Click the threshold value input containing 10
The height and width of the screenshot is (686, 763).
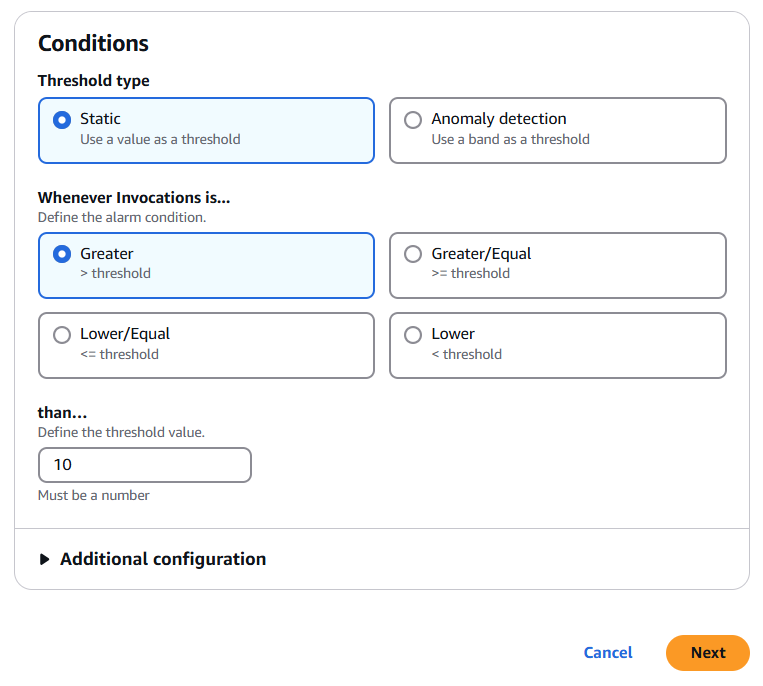pyautogui.click(x=144, y=465)
